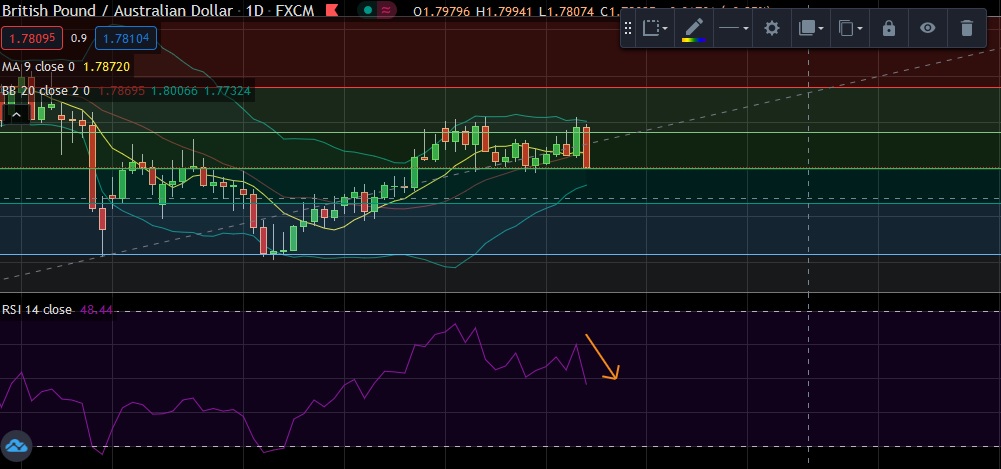Click the TradingView cloud logo
Screen dimensions: 1001x469
[16, 446]
